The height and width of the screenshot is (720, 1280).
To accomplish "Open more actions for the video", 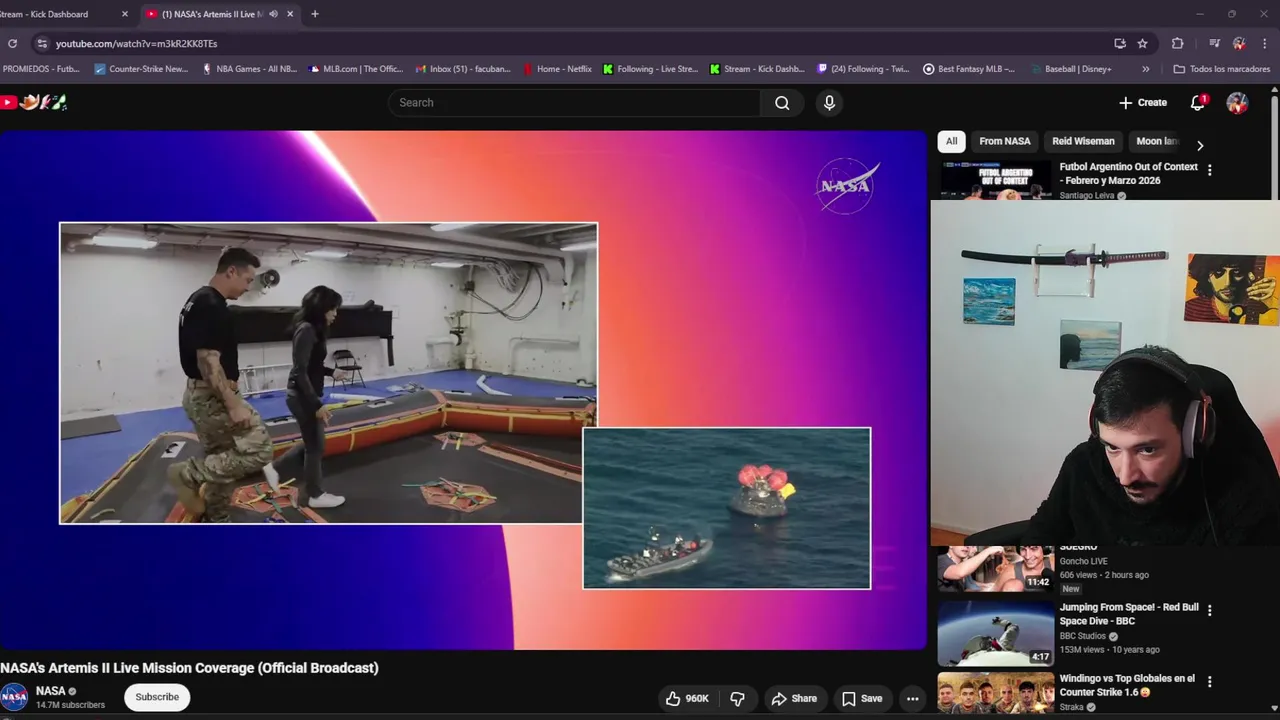I will [912, 699].
